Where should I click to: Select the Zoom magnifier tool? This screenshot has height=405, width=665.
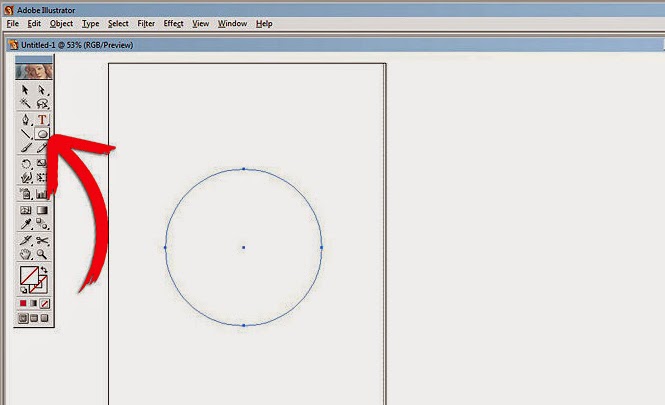point(42,254)
